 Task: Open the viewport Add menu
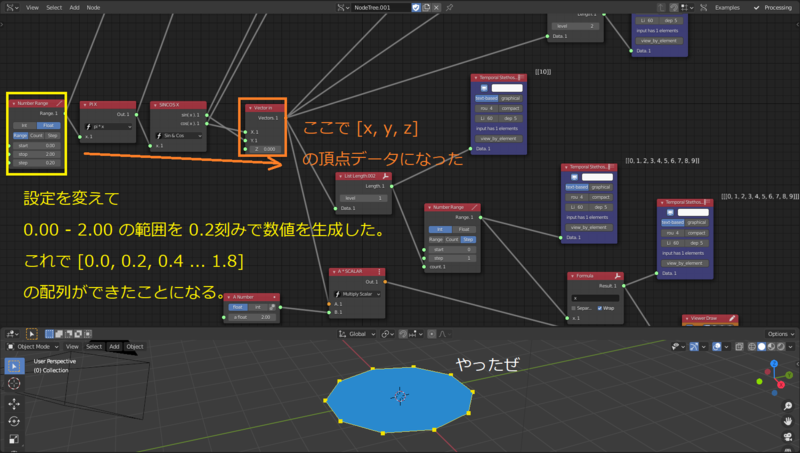pyautogui.click(x=114, y=347)
